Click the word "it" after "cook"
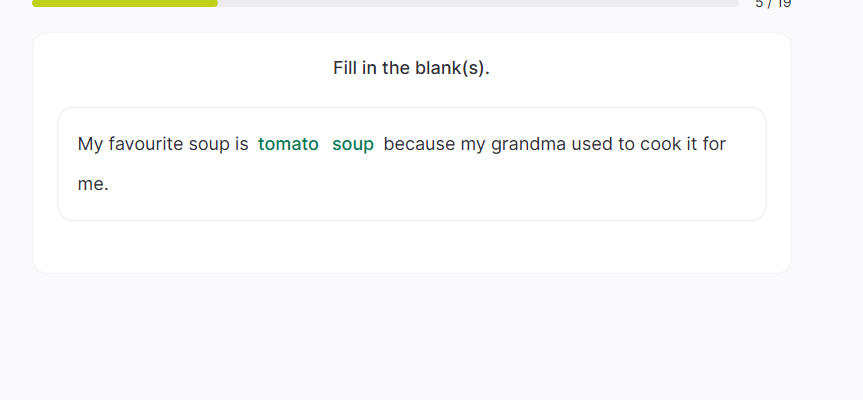Screen dimensions: 863x400 pos(691,144)
